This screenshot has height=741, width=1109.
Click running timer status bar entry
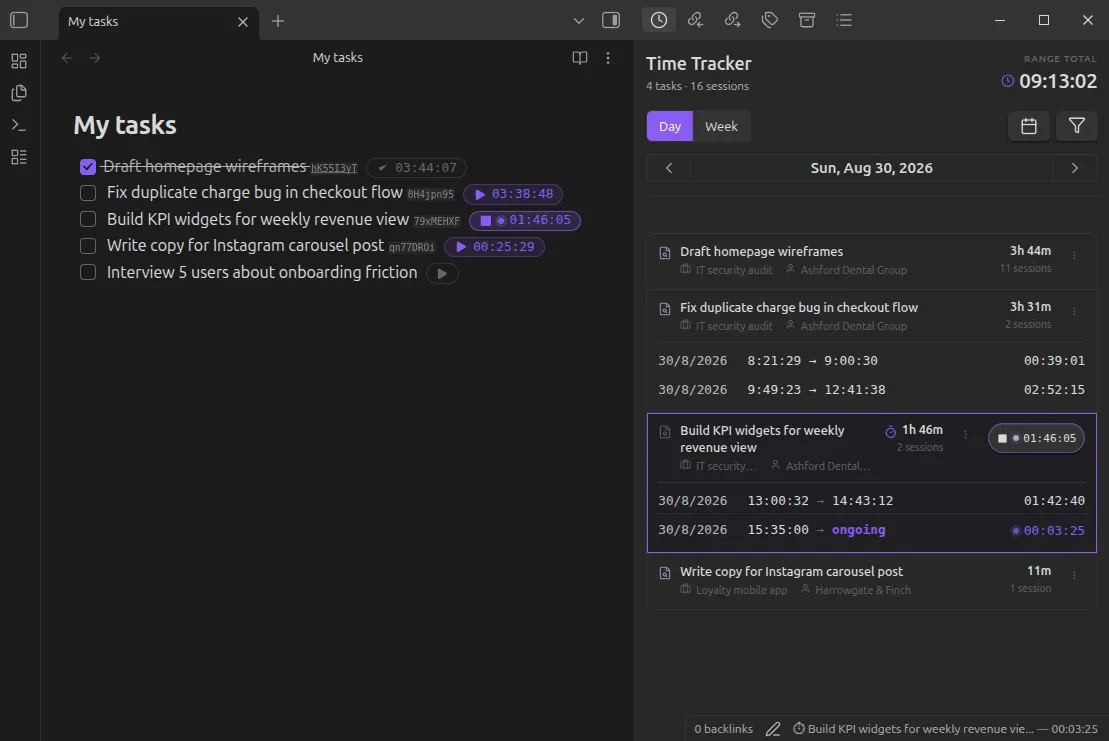click(945, 729)
